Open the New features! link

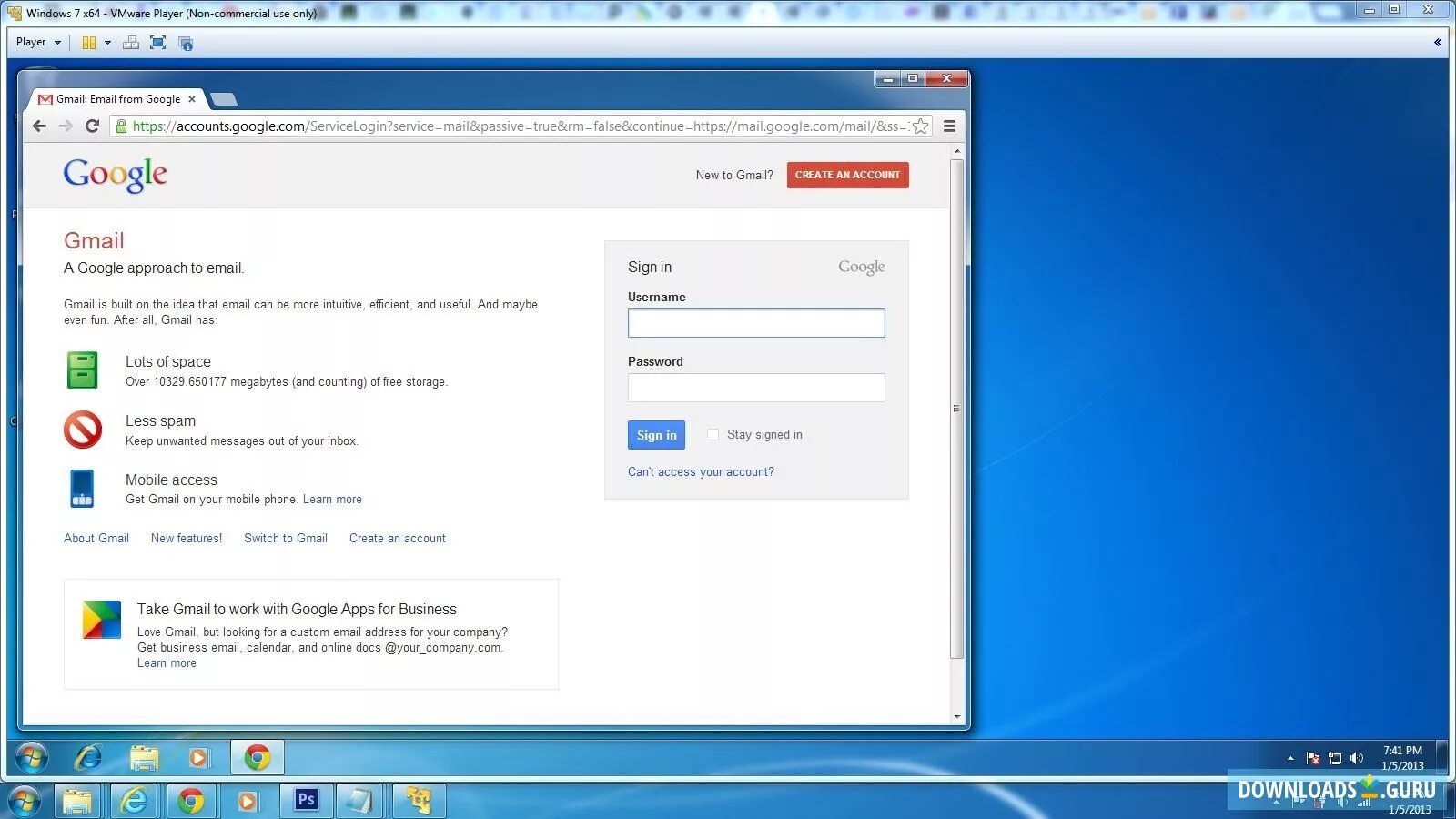pyautogui.click(x=187, y=538)
